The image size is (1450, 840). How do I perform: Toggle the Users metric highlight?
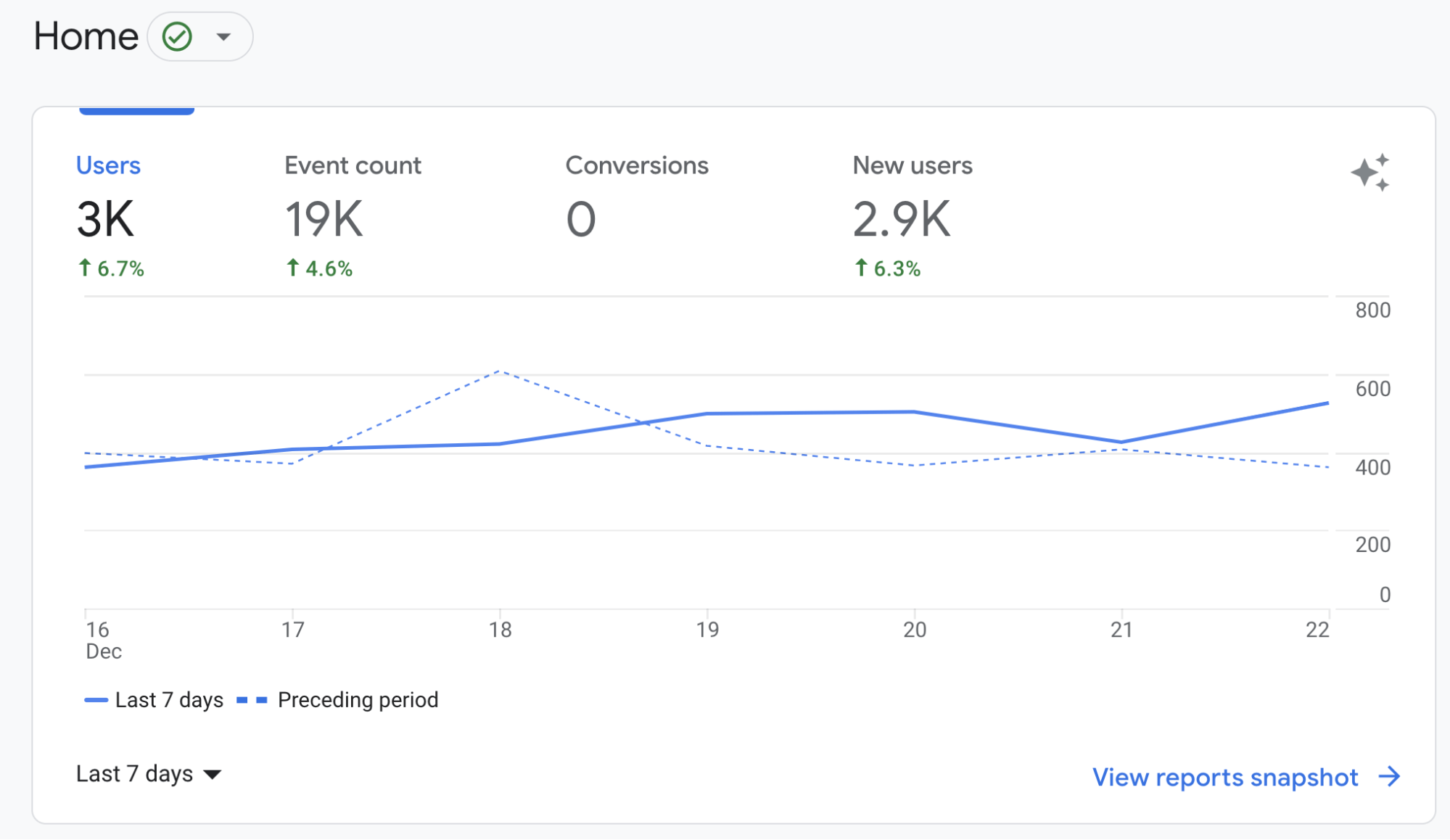[x=108, y=165]
